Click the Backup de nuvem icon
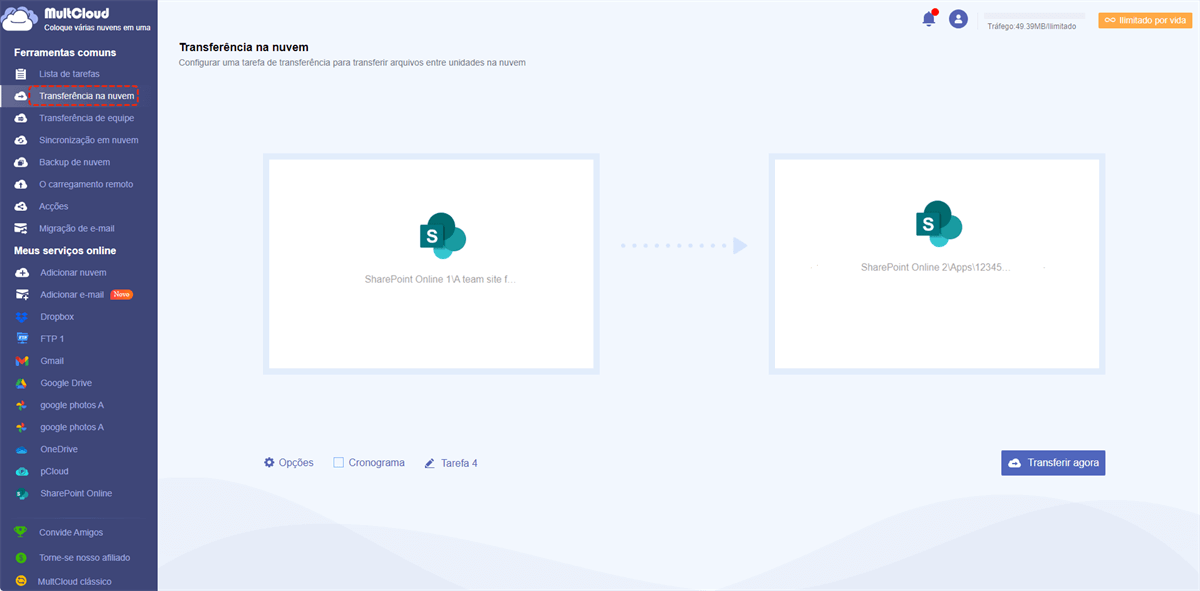The width and height of the screenshot is (1200, 591). [x=21, y=162]
